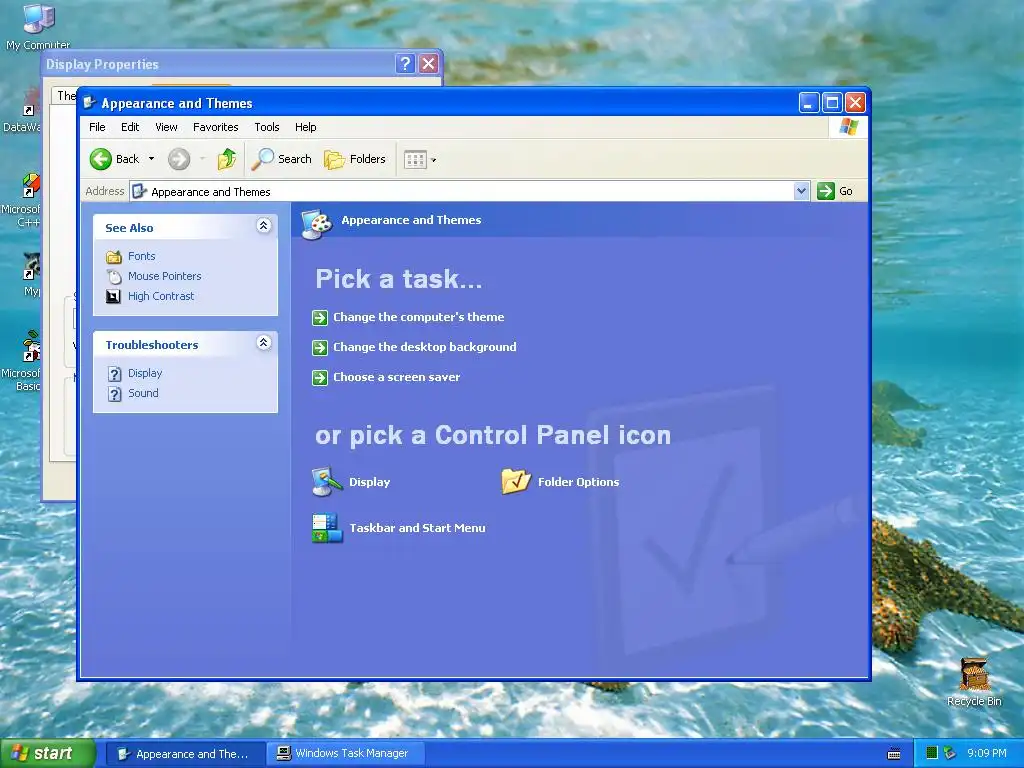Open the Sound troubleshooter link
Viewport: 1024px width, 768px height.
143,393
